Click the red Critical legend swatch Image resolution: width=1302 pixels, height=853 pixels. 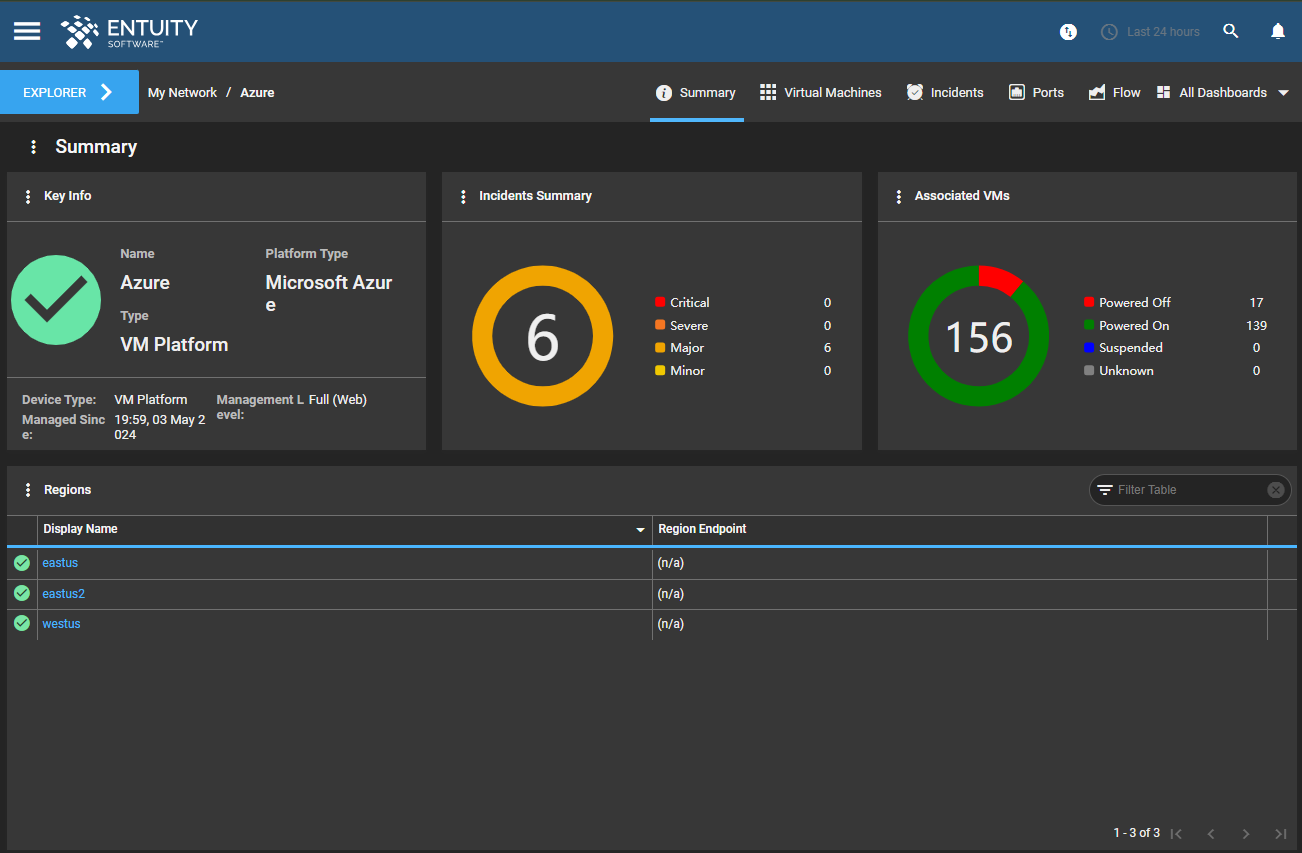pos(660,302)
